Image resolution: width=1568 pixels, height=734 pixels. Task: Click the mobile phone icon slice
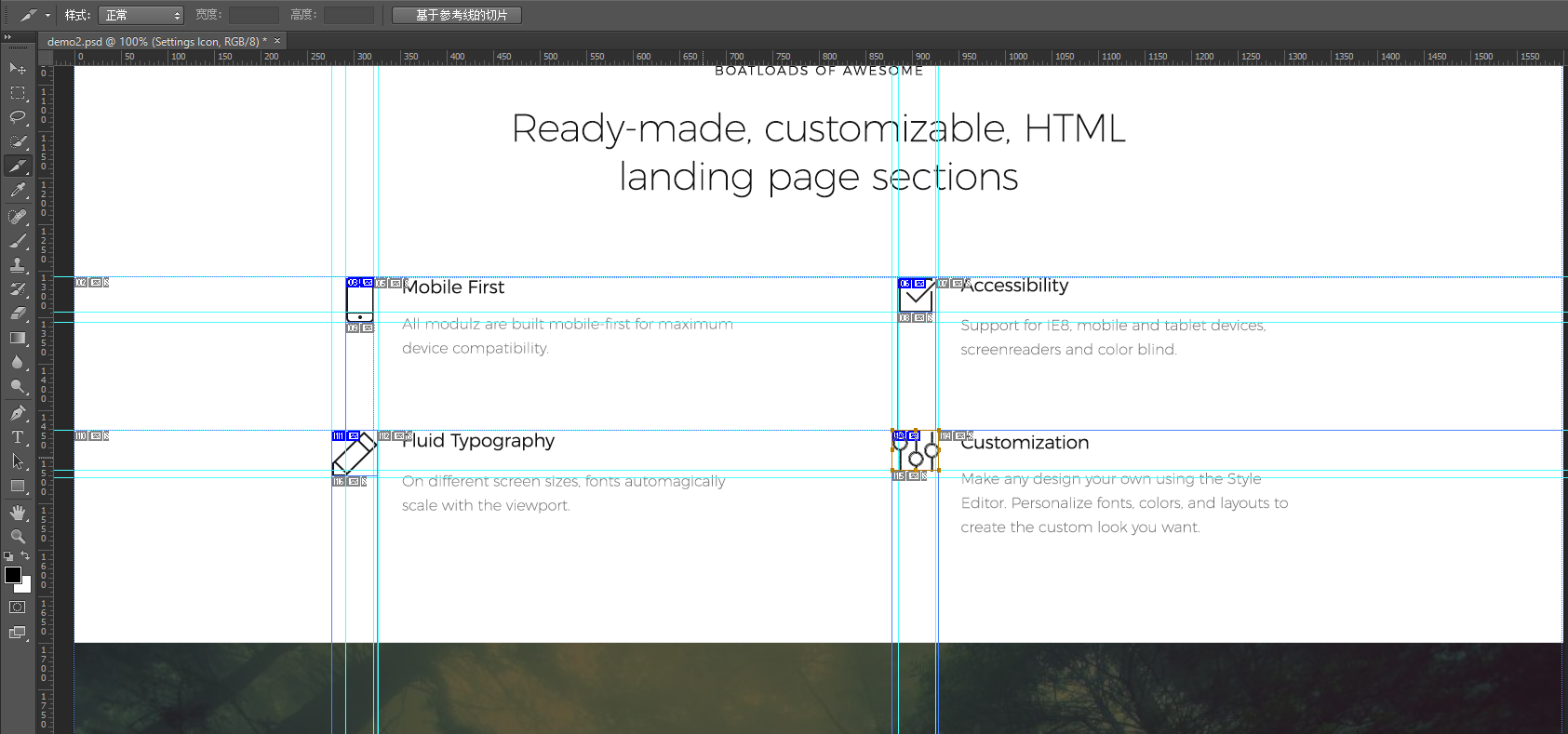[x=360, y=300]
